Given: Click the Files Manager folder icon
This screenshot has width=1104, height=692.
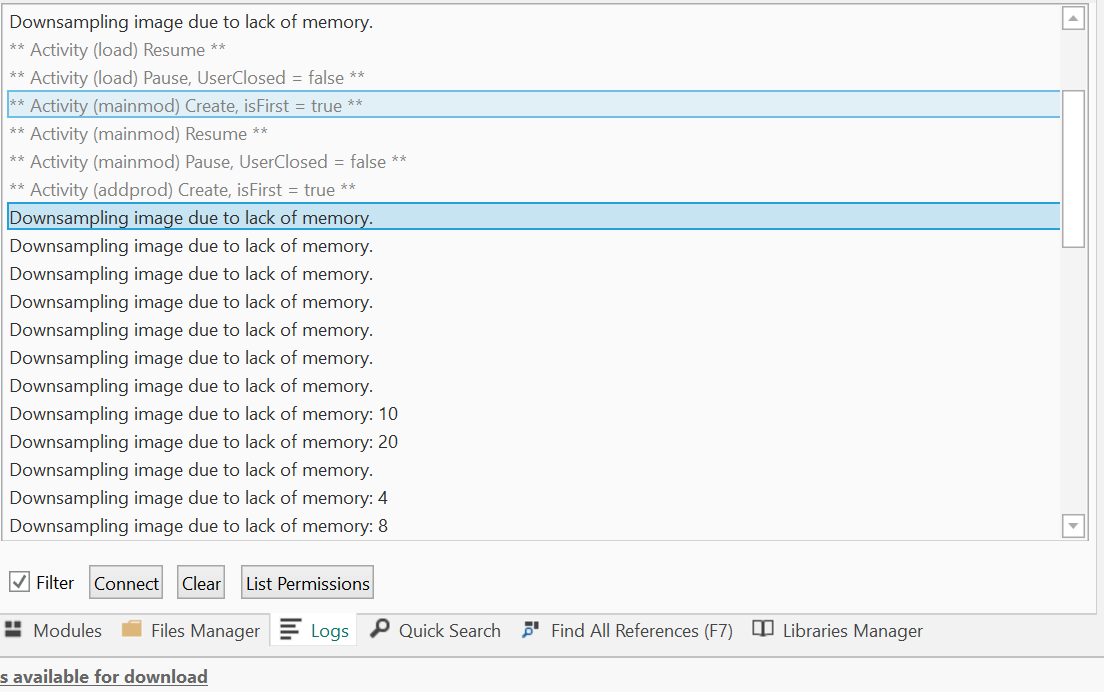Looking at the screenshot, I should click(x=131, y=630).
